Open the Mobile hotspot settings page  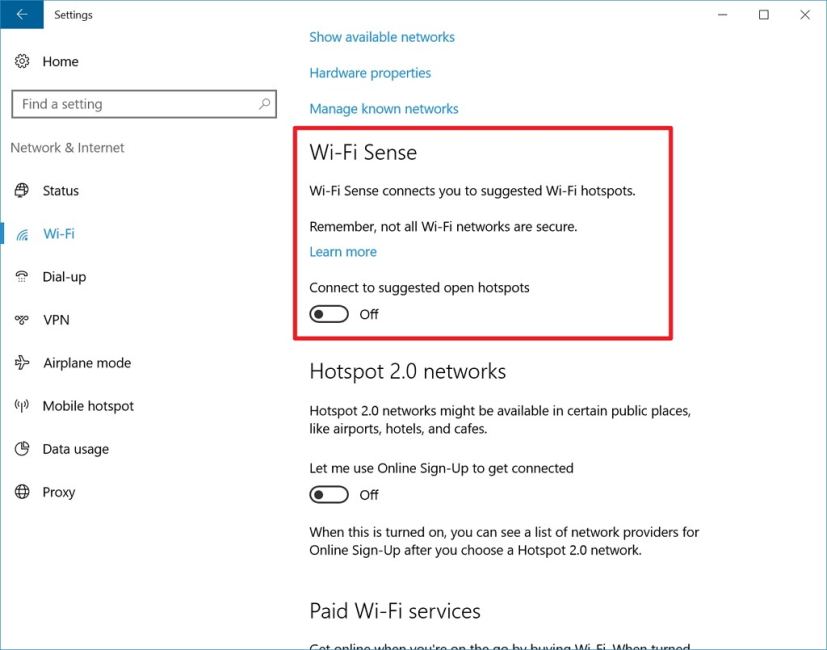(88, 406)
